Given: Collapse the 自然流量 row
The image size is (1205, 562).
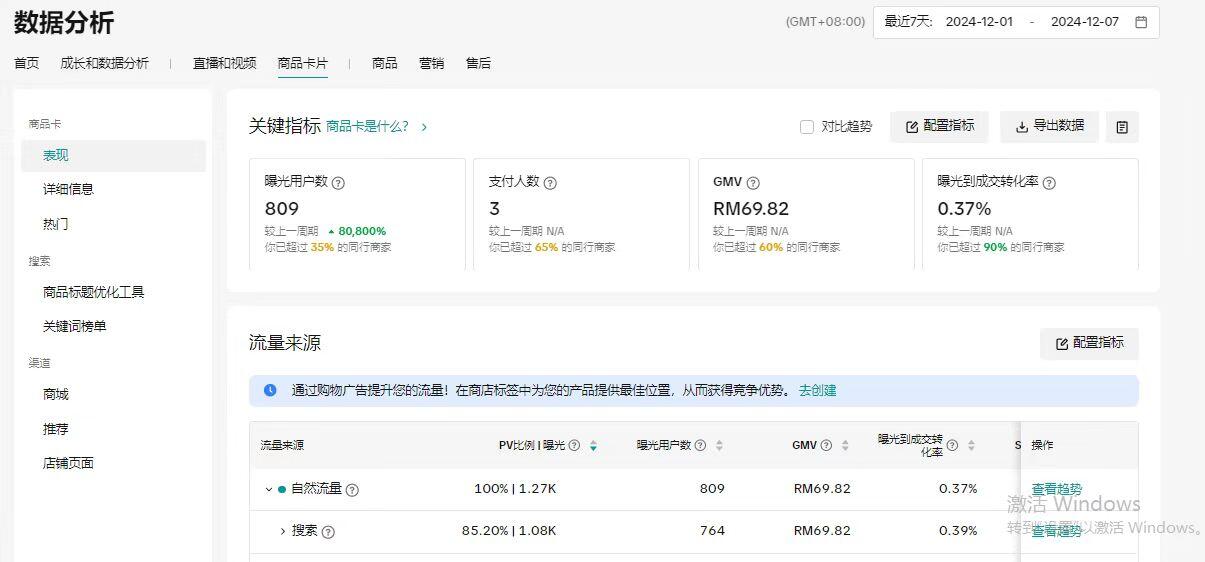Looking at the screenshot, I should (x=268, y=490).
